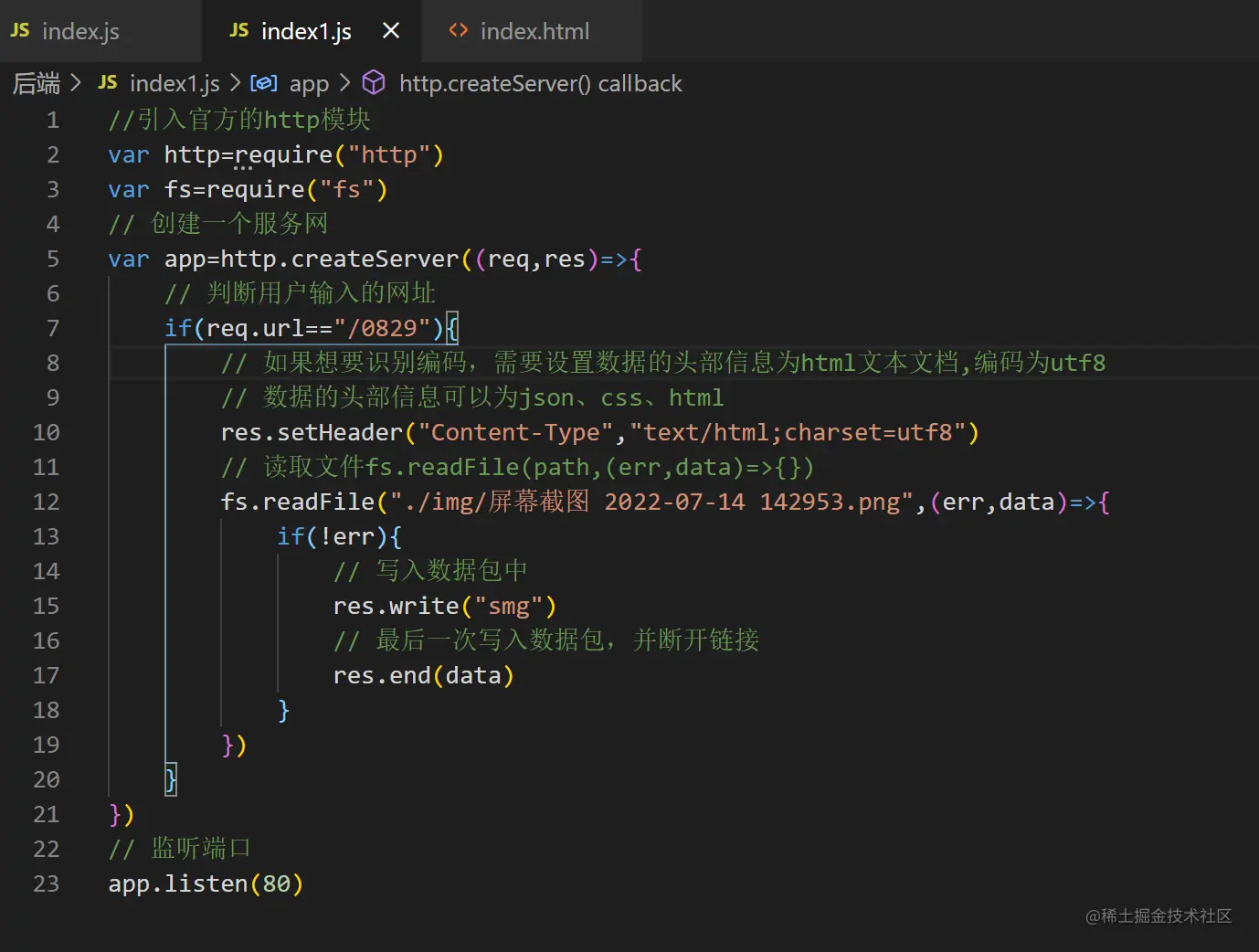Click setHeader on line 10
Image resolution: width=1259 pixels, height=952 pixels.
[340, 432]
